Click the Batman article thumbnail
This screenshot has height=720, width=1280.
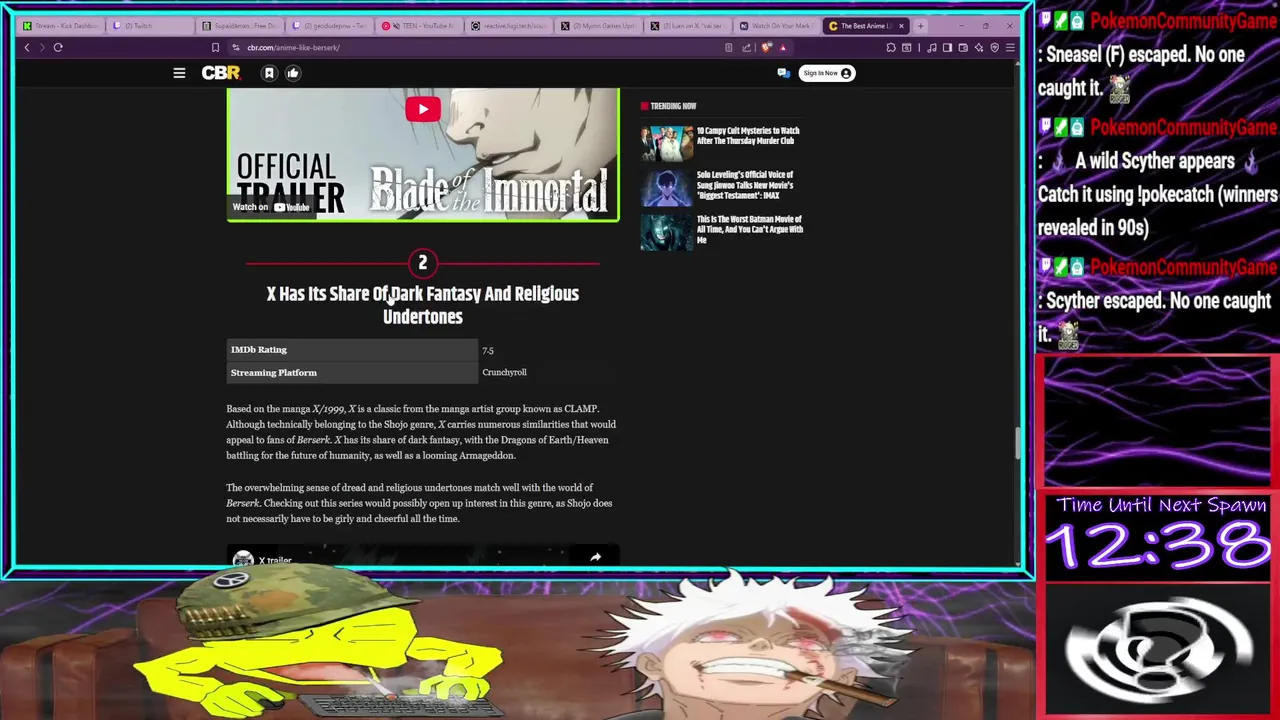point(667,232)
